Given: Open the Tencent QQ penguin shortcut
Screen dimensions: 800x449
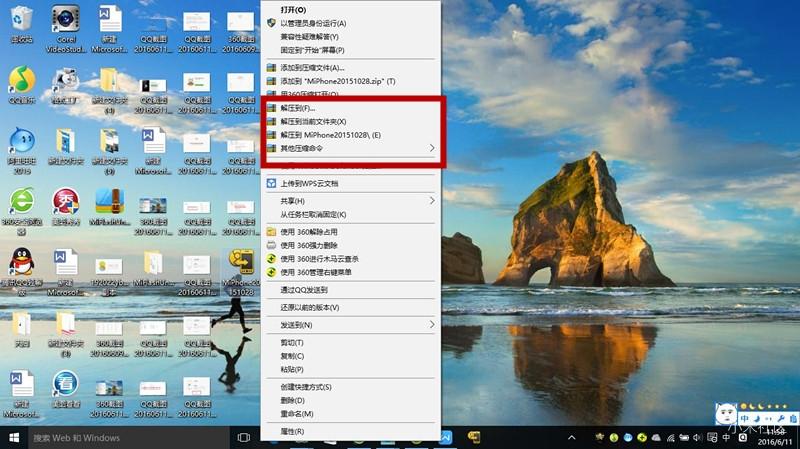Looking at the screenshot, I should point(21,272).
